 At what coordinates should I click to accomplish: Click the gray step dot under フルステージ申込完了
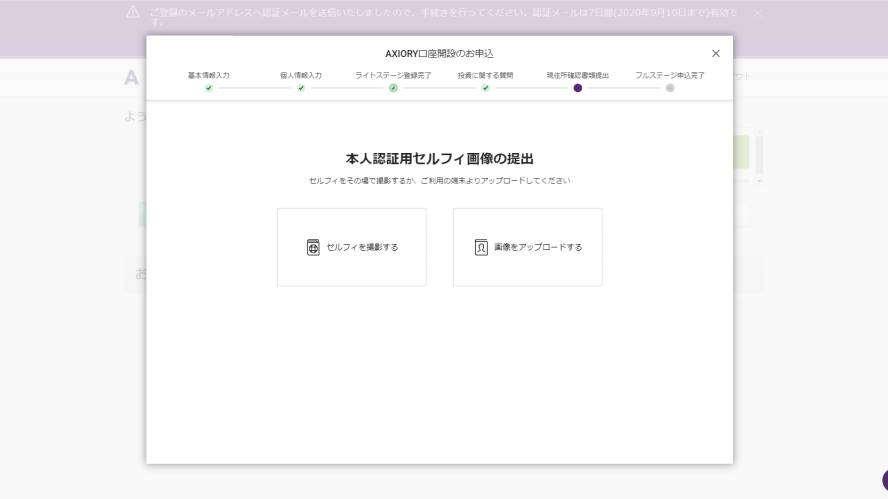tap(670, 88)
